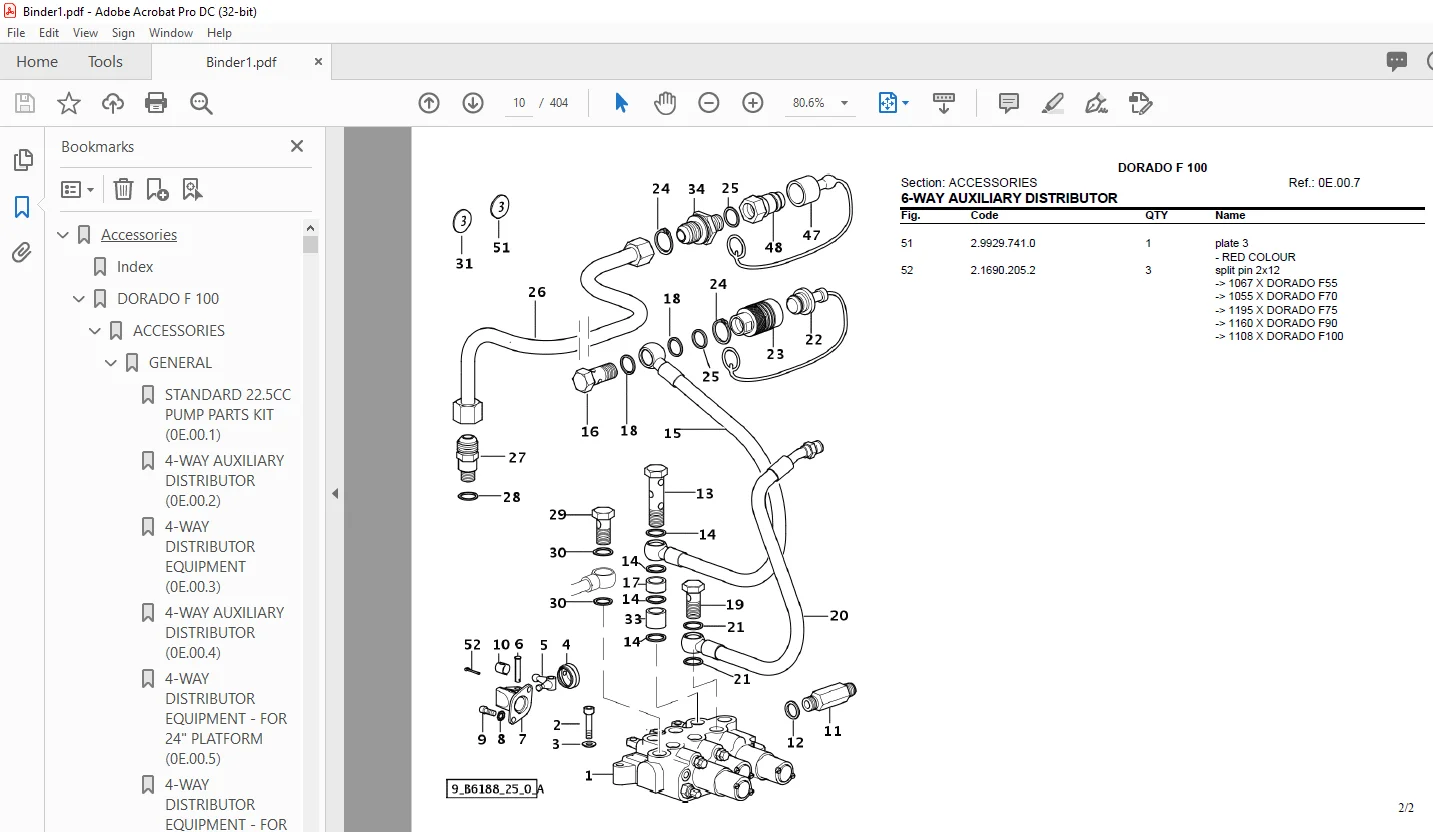Viewport: 1433px width, 832px height.
Task: Click the split pin 2x12 name
Action: [x=1247, y=270]
